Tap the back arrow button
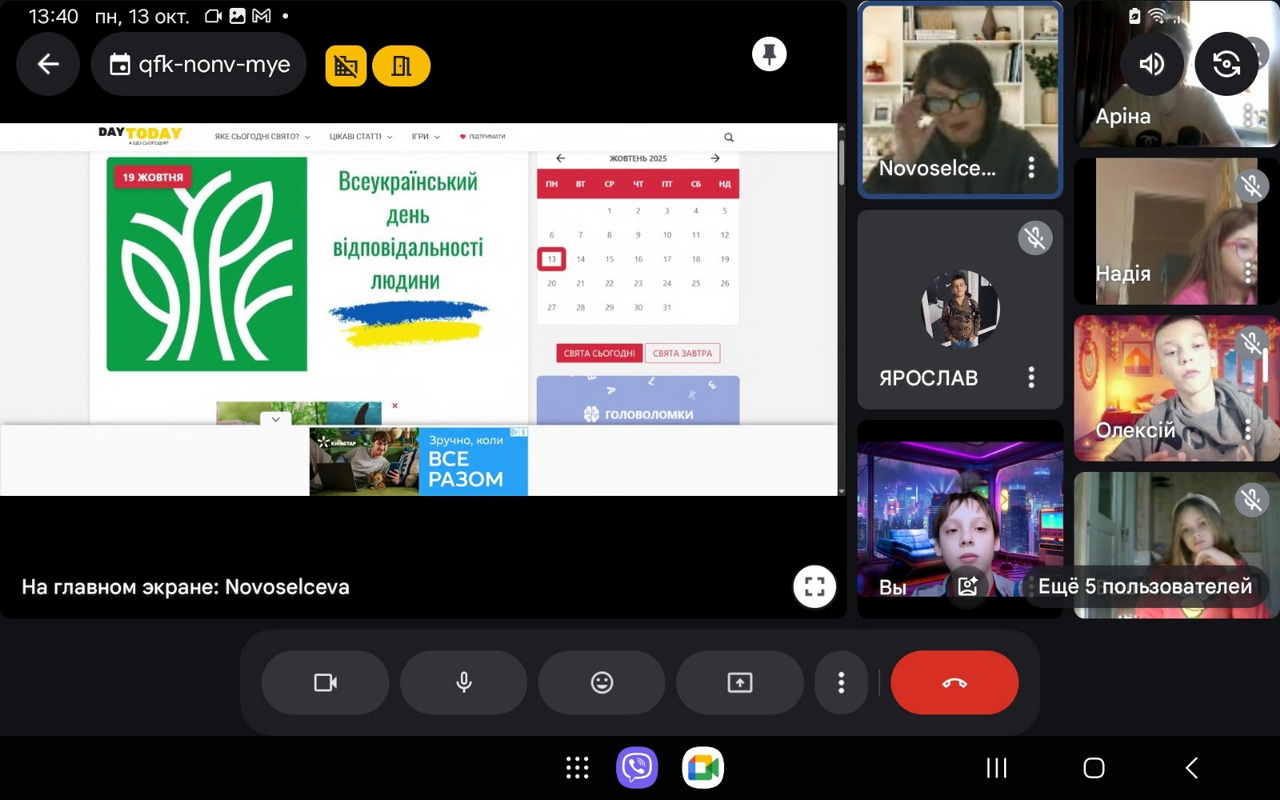The image size is (1280, 800). (x=48, y=65)
